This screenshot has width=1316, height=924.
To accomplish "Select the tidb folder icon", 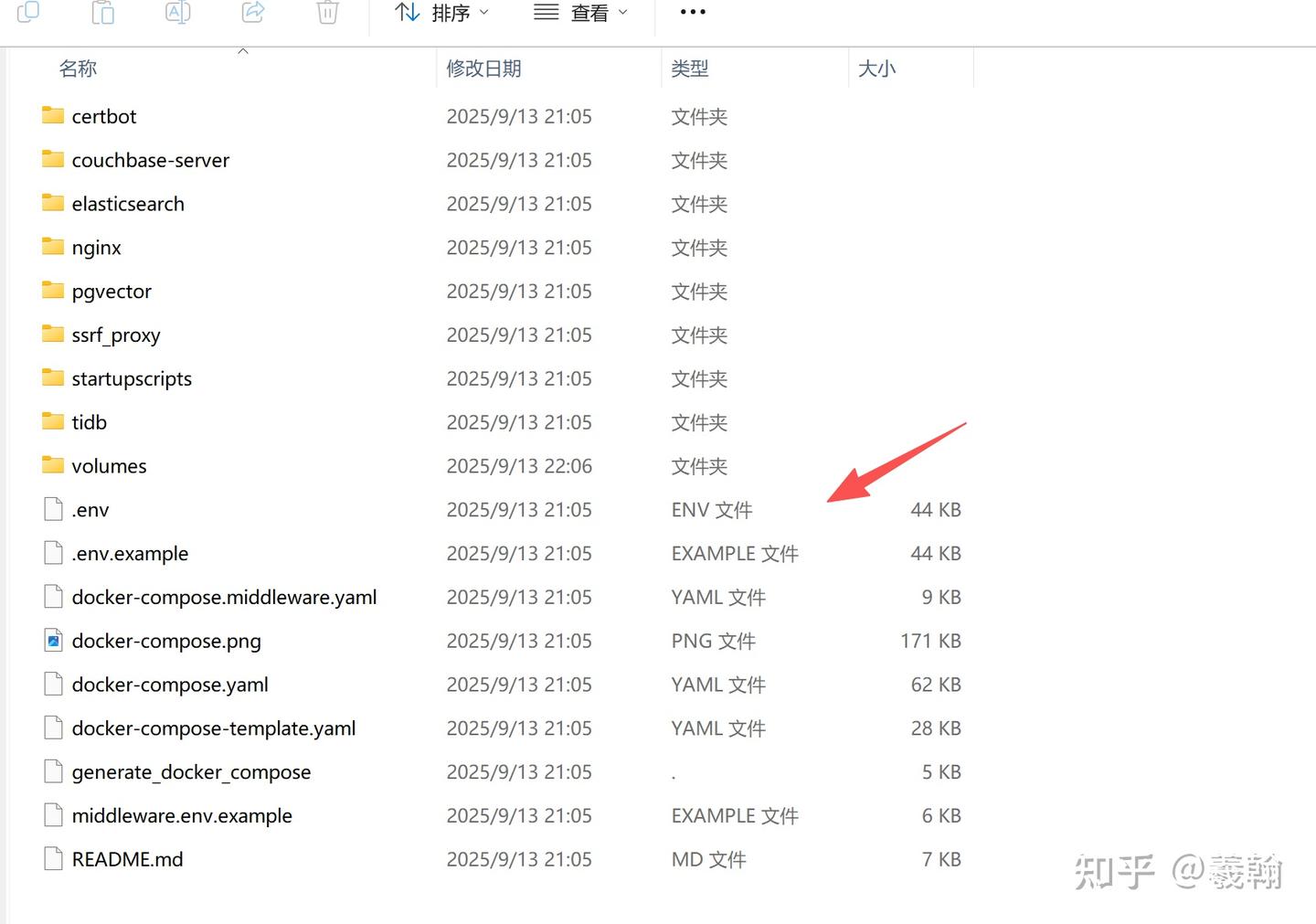I will (53, 421).
